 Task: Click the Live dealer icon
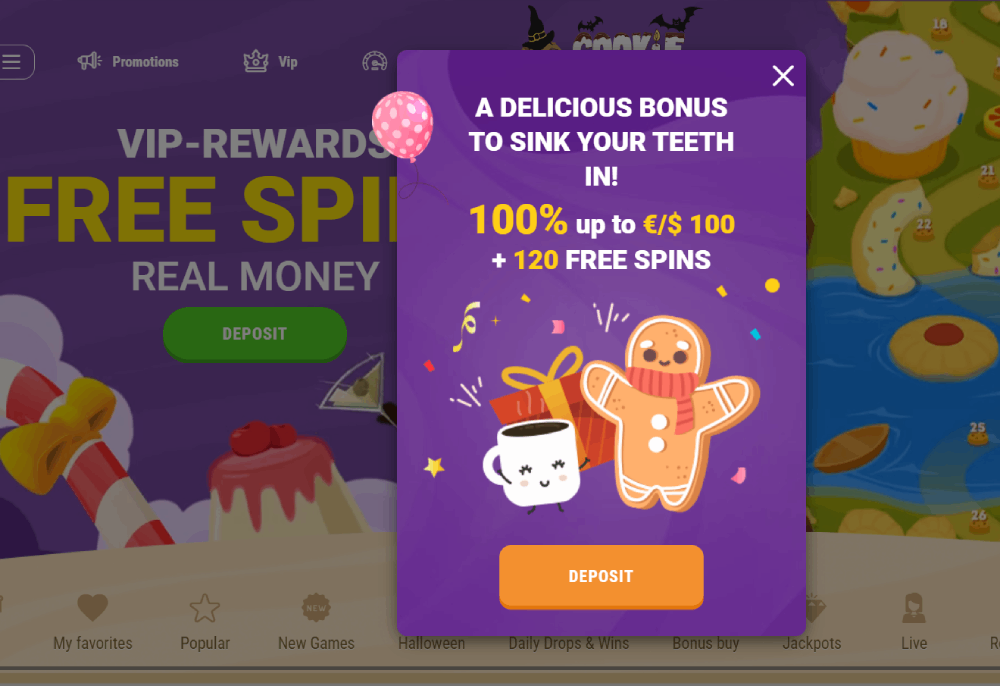click(x=914, y=608)
